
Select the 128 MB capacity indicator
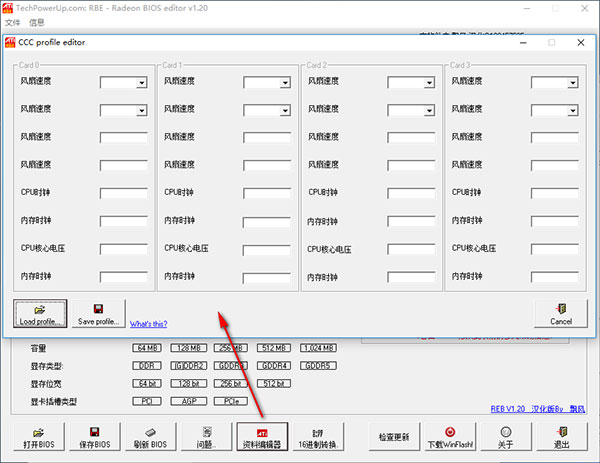(189, 348)
